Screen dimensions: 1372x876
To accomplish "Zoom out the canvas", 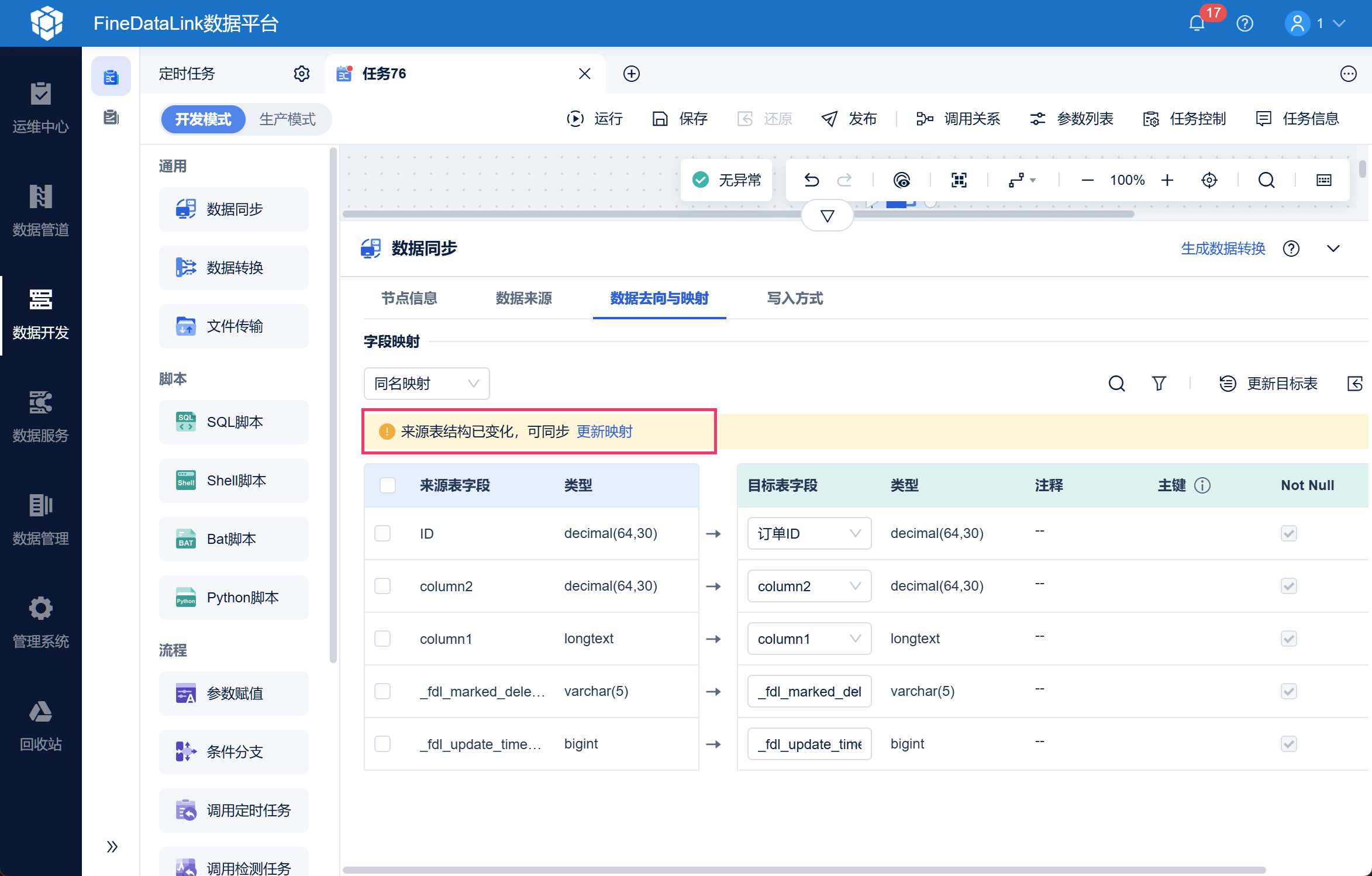I will [x=1087, y=180].
